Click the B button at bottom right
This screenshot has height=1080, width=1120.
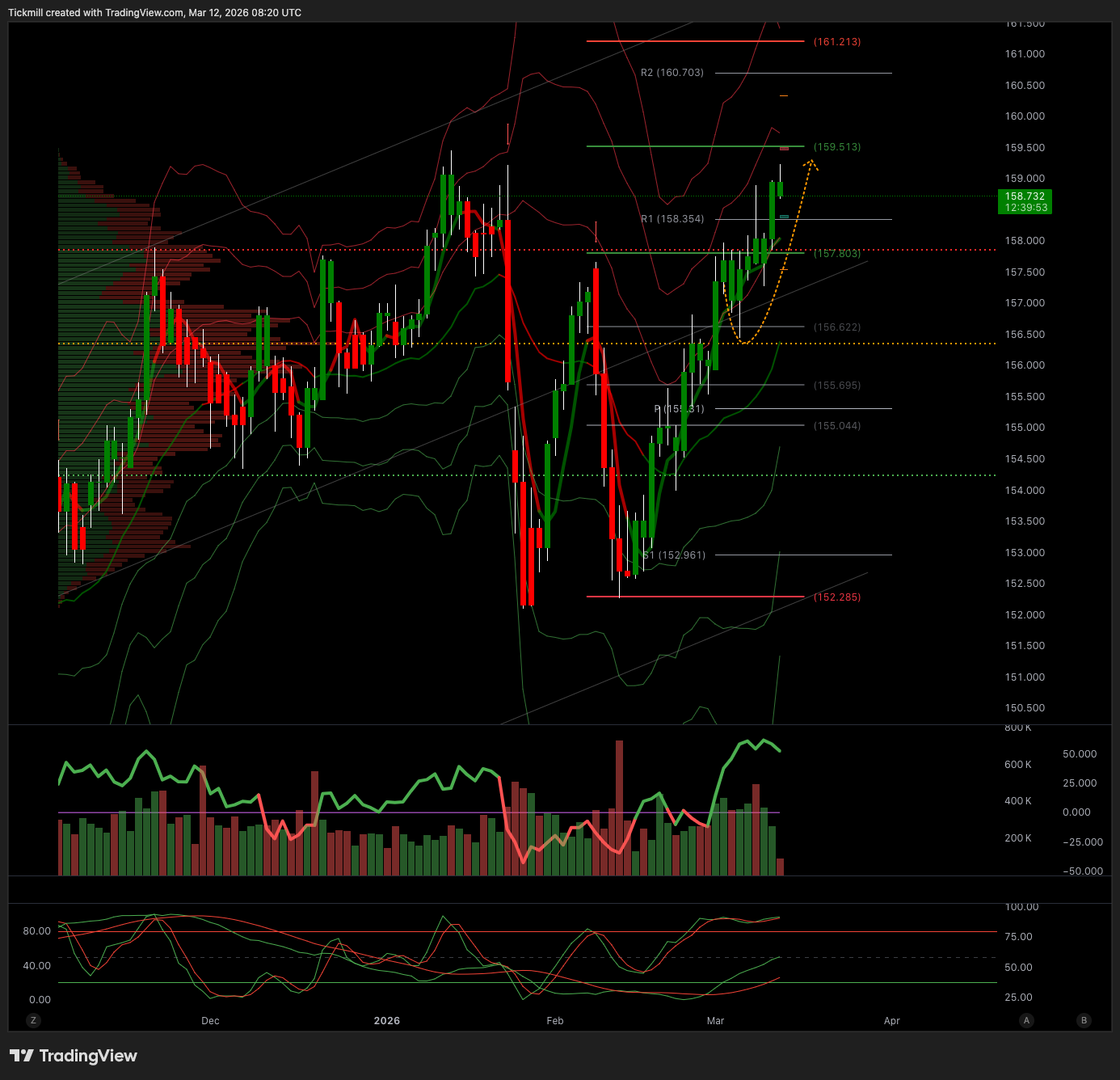[x=1084, y=1020]
